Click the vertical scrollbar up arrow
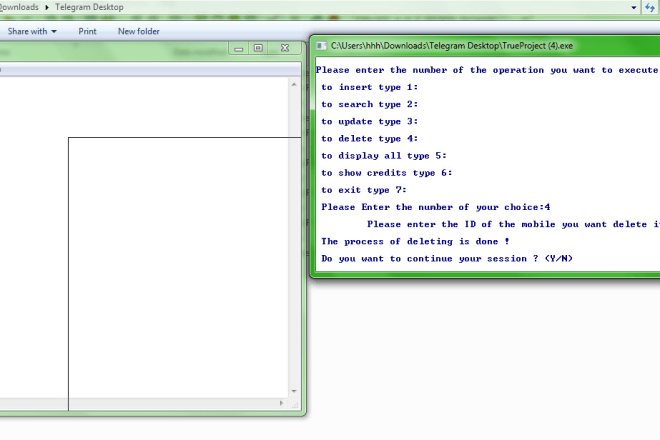 [x=294, y=85]
